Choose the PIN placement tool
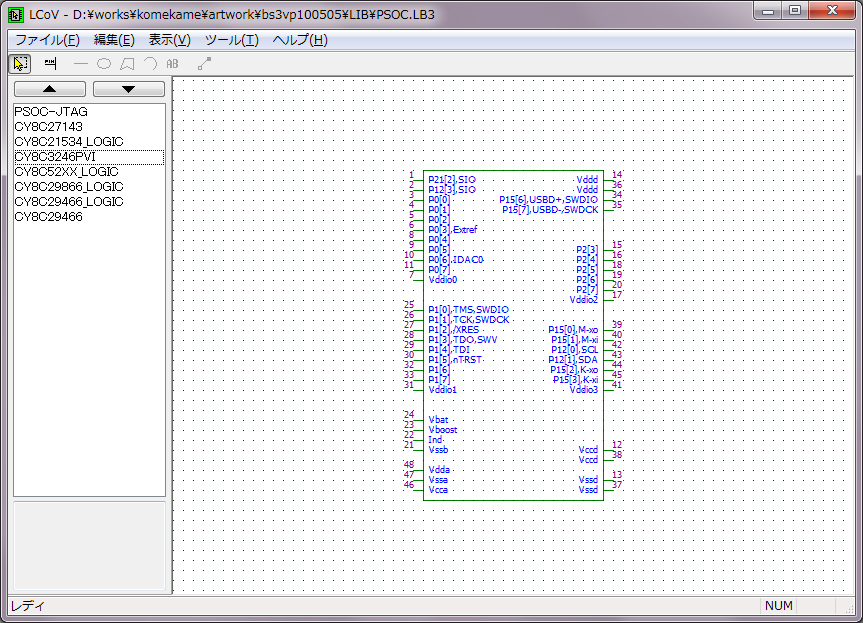This screenshot has width=863, height=623. [x=50, y=64]
